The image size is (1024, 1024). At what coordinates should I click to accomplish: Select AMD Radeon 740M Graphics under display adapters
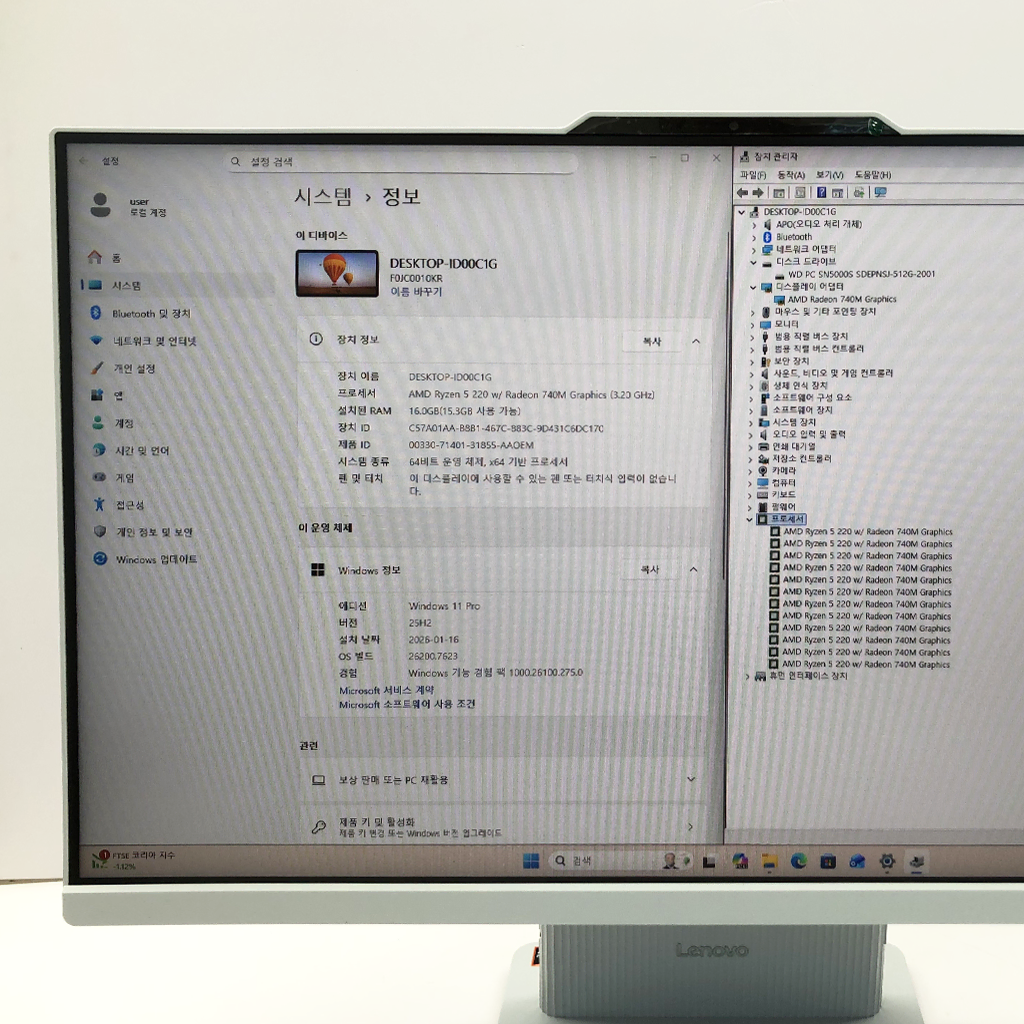click(x=841, y=299)
